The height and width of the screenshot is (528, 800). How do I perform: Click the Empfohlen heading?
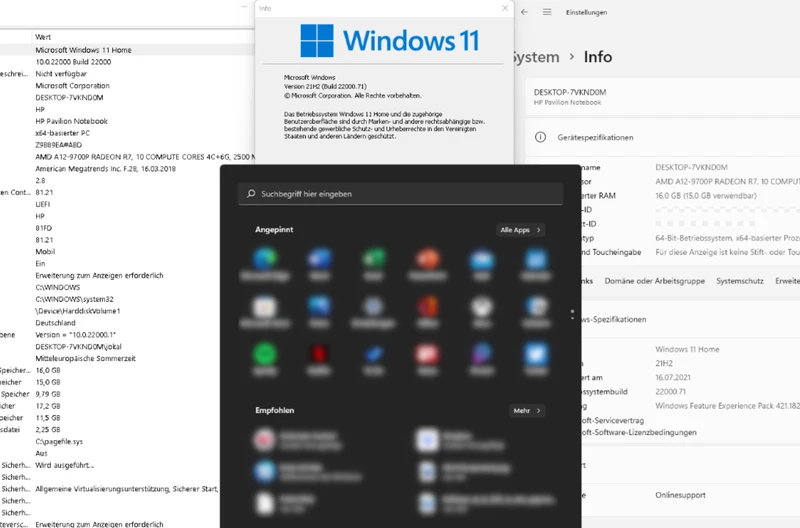[274, 410]
